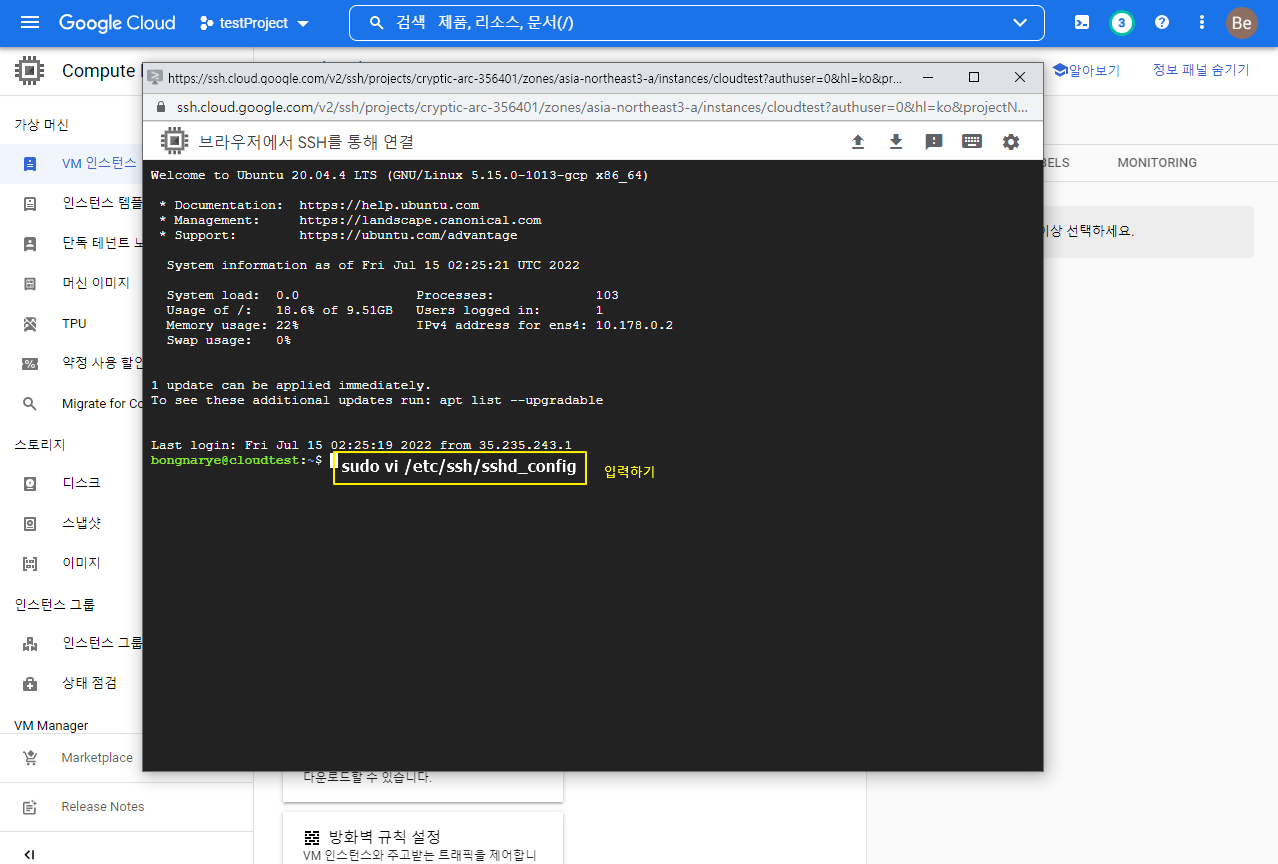The height and width of the screenshot is (864, 1278).
Task: Expand the search bar dropdown chevron
Action: coord(1020,22)
